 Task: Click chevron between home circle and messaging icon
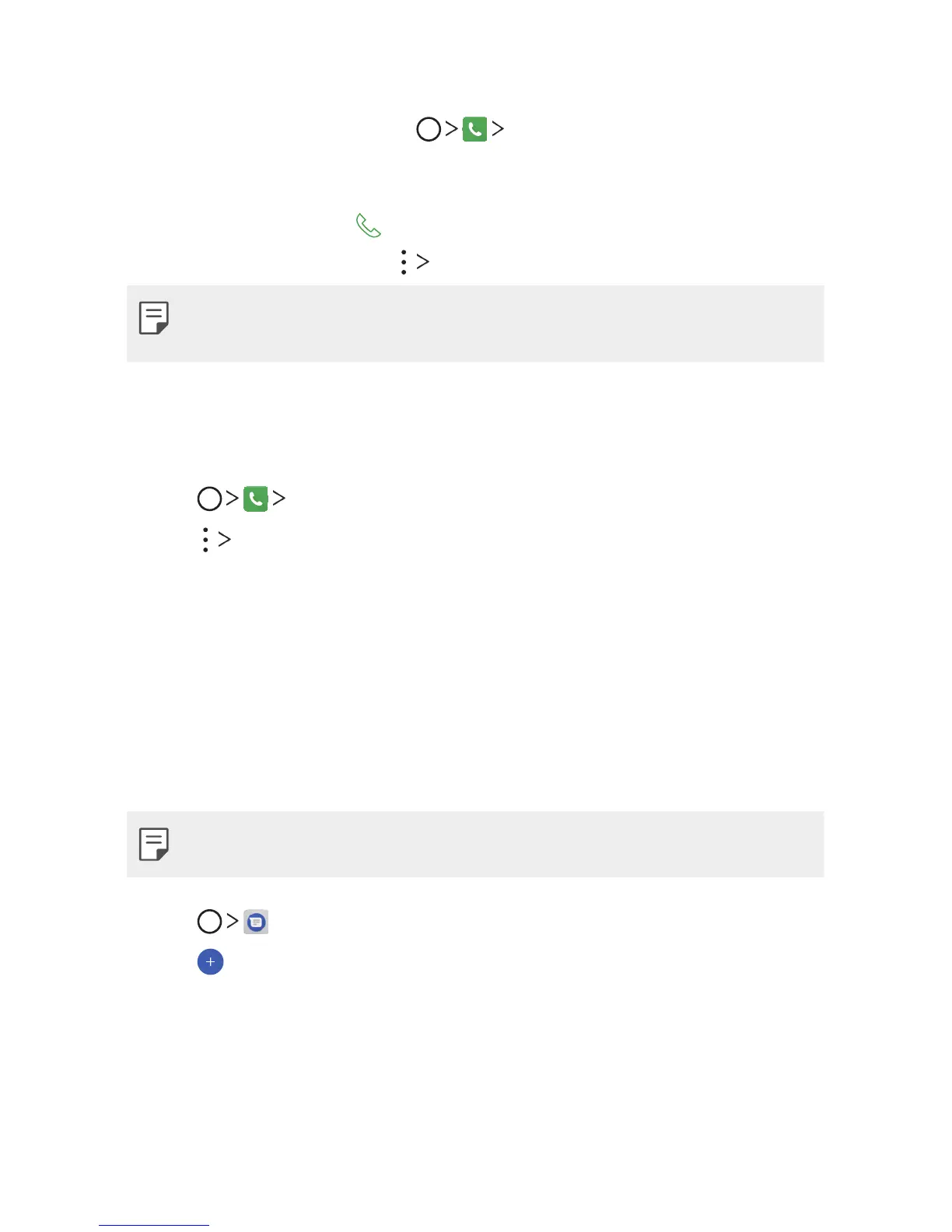click(232, 922)
